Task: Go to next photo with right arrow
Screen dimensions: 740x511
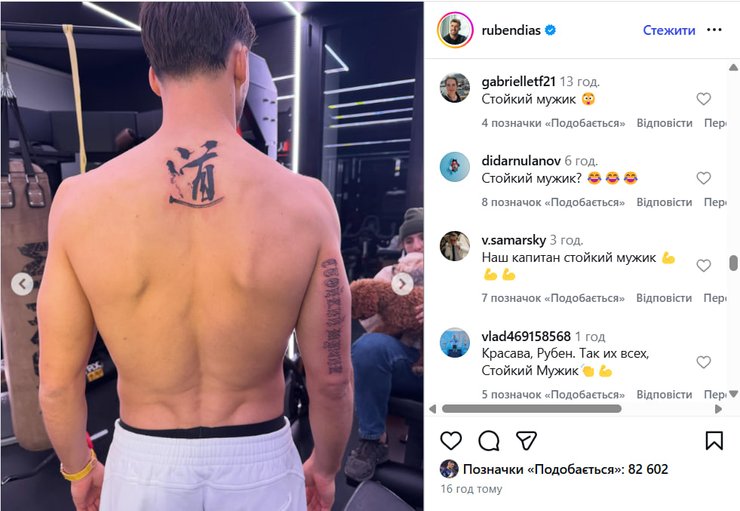Action: tap(402, 284)
